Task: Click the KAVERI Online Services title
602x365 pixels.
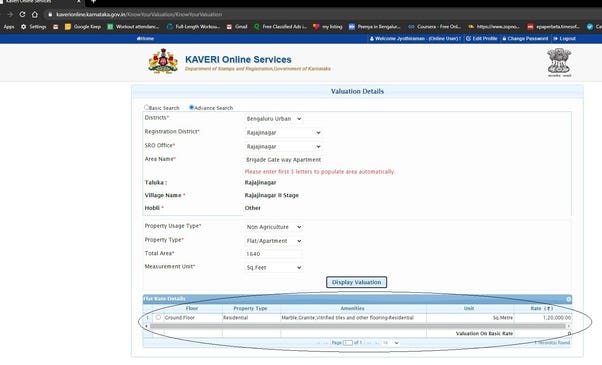Action: coord(238,59)
